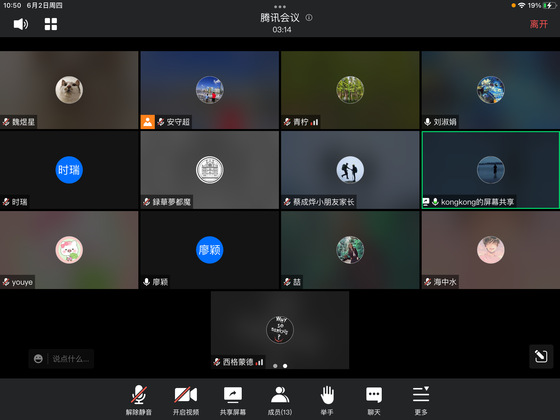Leave the meeting with 离开
This screenshot has width=560, height=420.
(539, 24)
